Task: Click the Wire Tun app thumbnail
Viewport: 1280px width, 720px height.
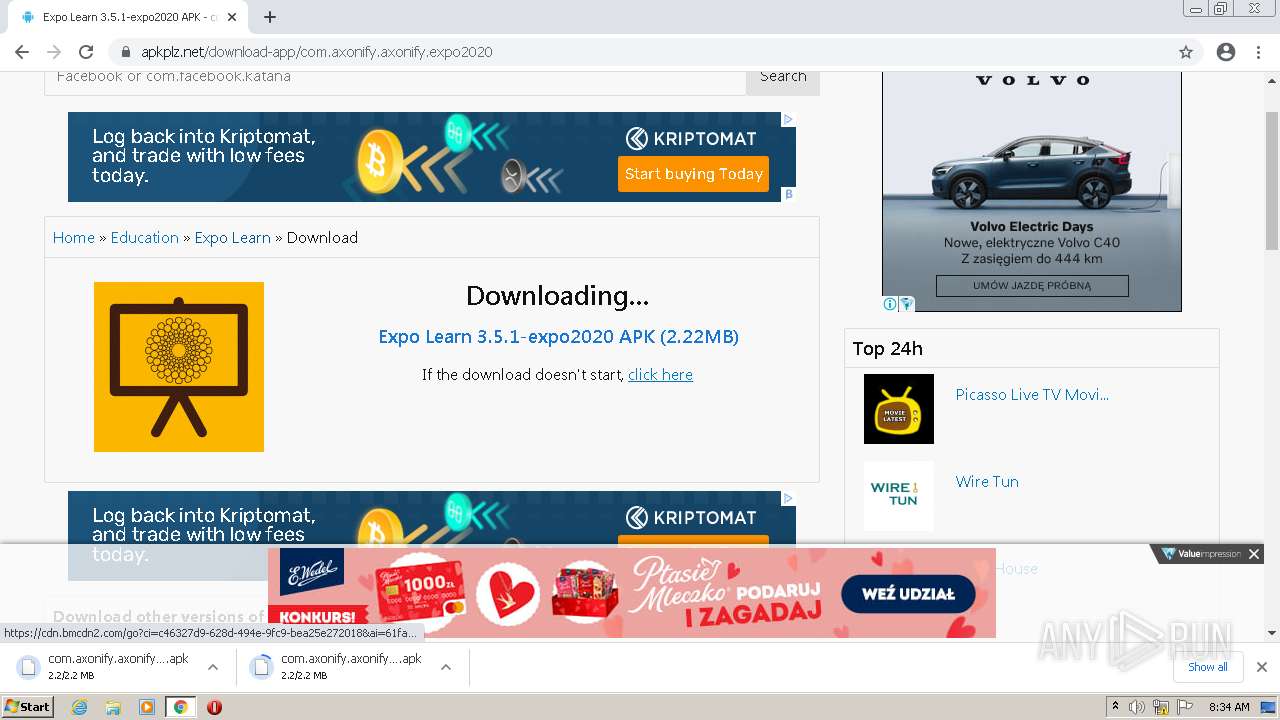Action: [899, 496]
